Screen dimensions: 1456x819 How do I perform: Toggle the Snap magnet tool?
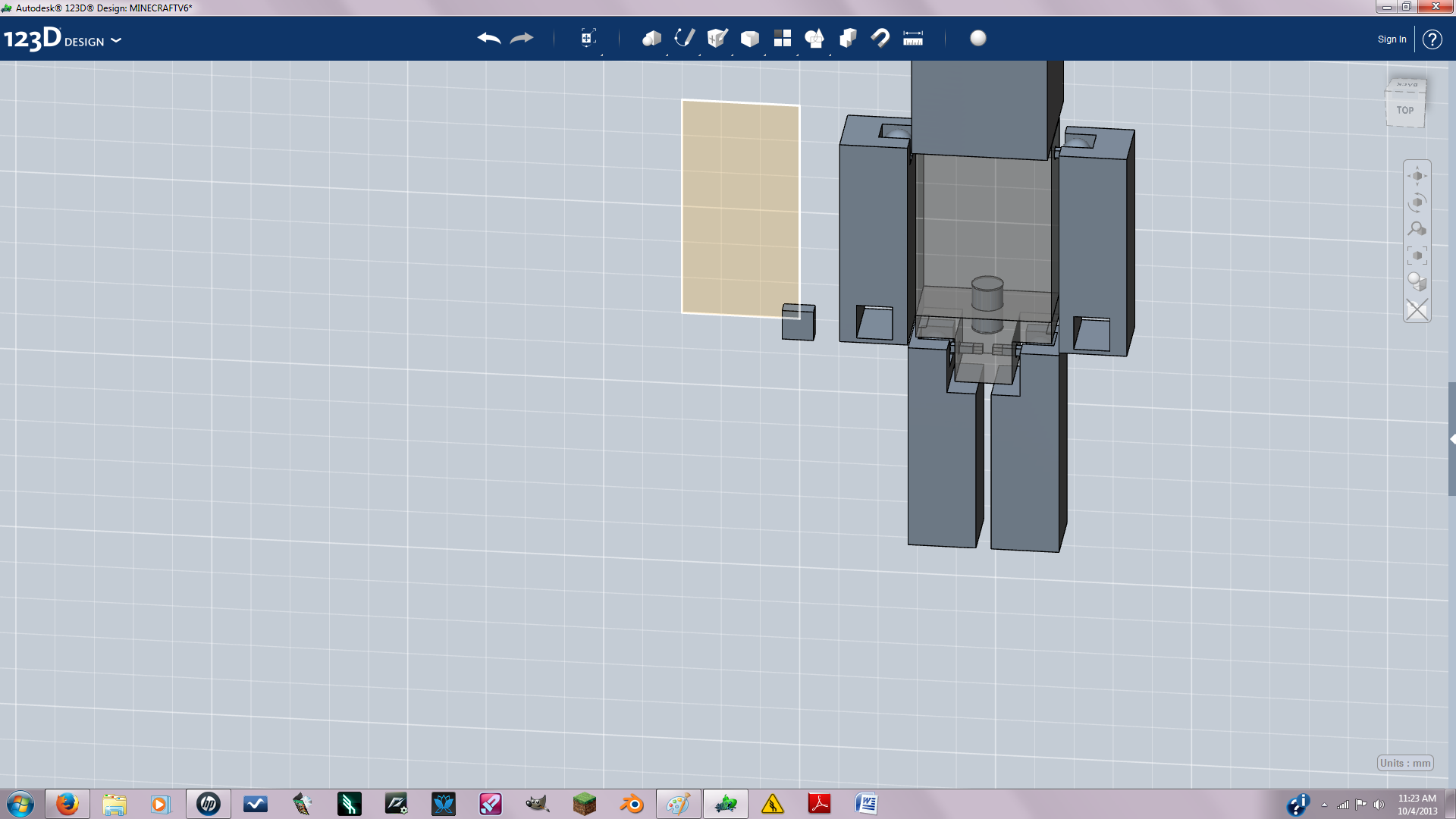(x=880, y=38)
